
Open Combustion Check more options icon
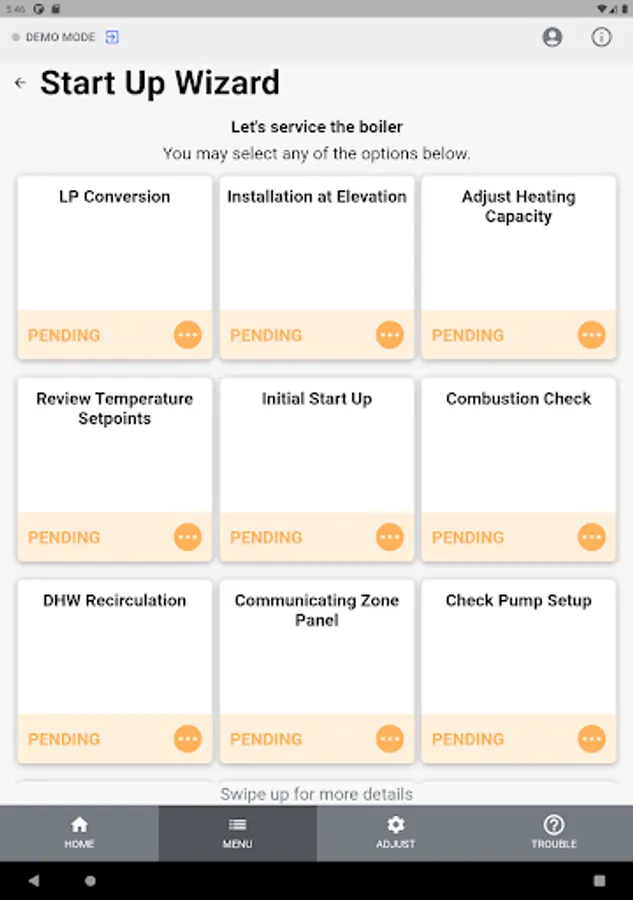[592, 537]
